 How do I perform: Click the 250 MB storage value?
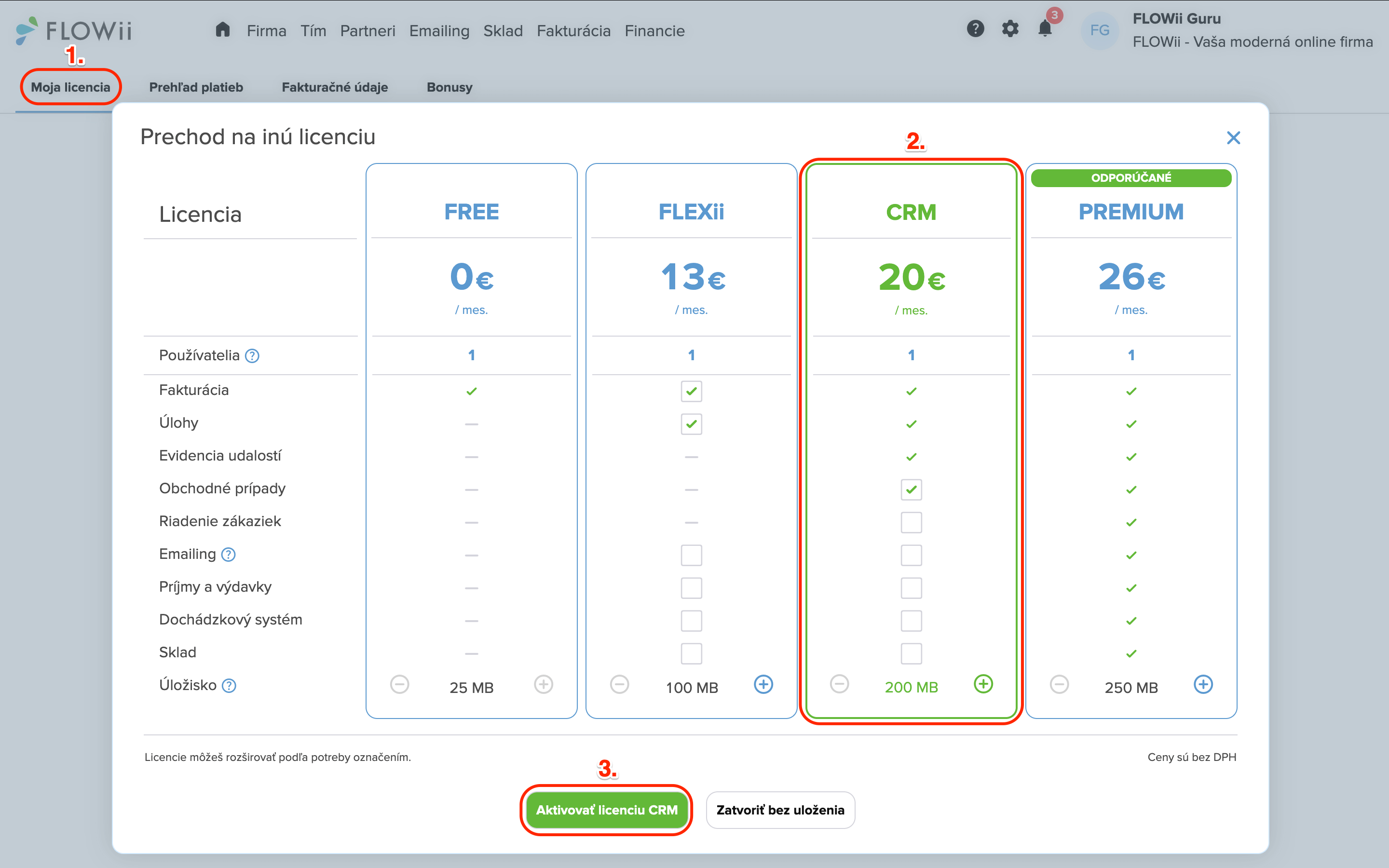pyautogui.click(x=1130, y=688)
